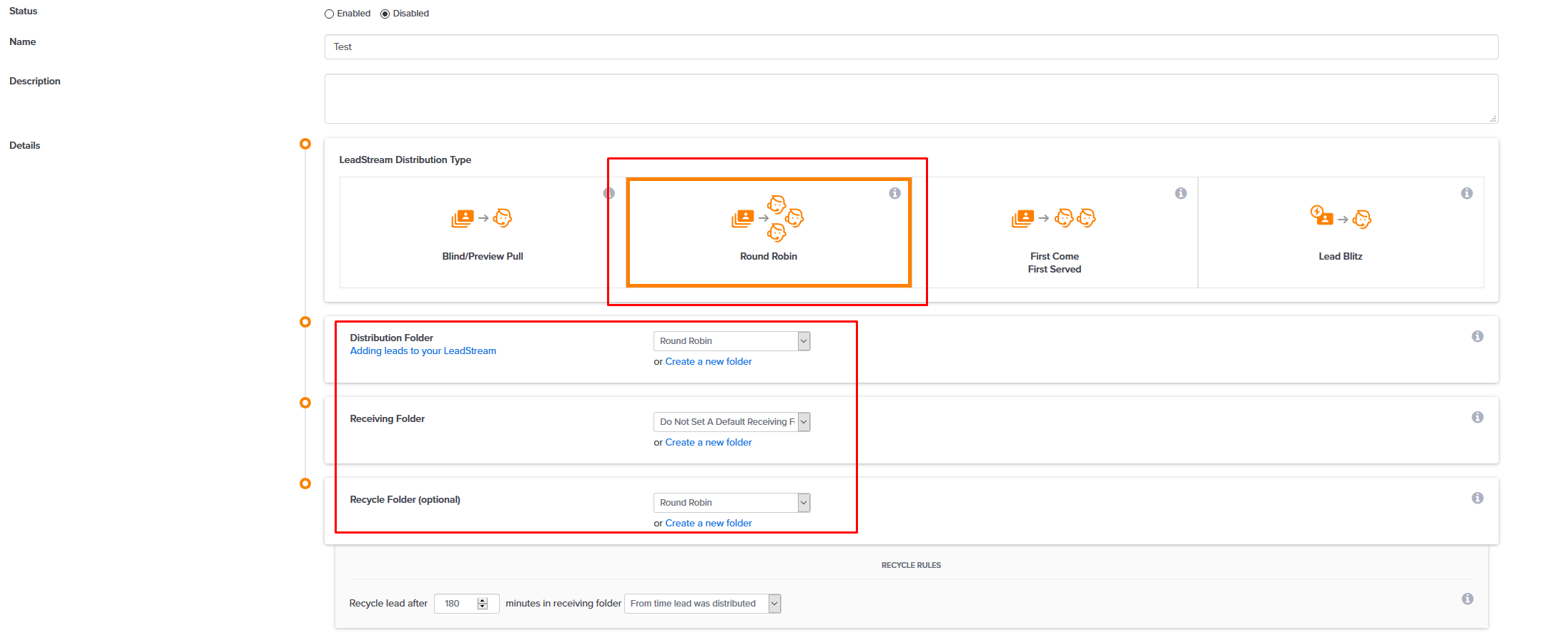Screen dimensions: 1568x638
Task: Choose the Lead Blitz distribution icon
Action: point(1341,217)
